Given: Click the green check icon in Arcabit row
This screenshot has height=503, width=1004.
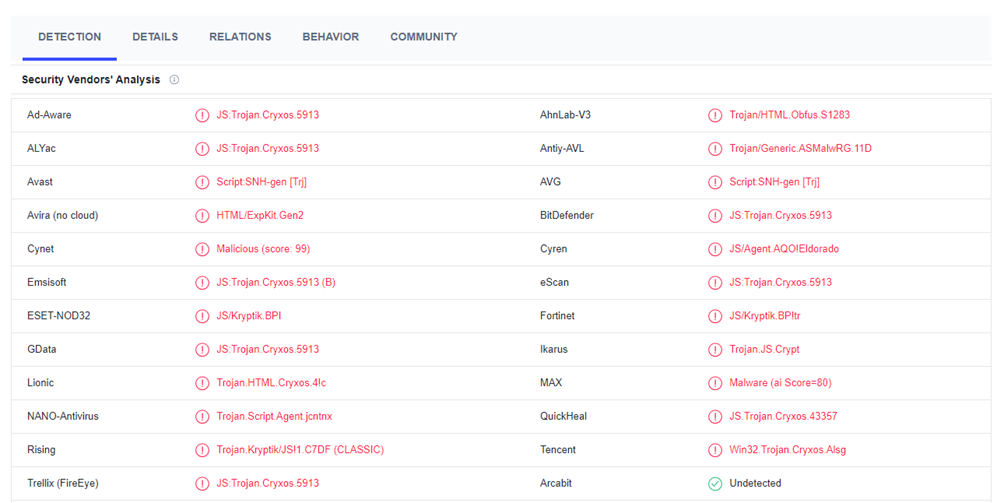Looking at the screenshot, I should (x=715, y=484).
